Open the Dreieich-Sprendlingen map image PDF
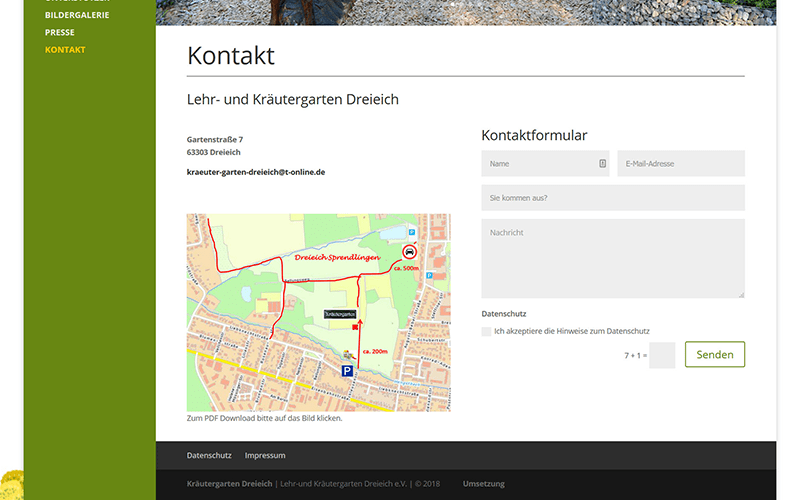The width and height of the screenshot is (800, 500). click(x=318, y=312)
